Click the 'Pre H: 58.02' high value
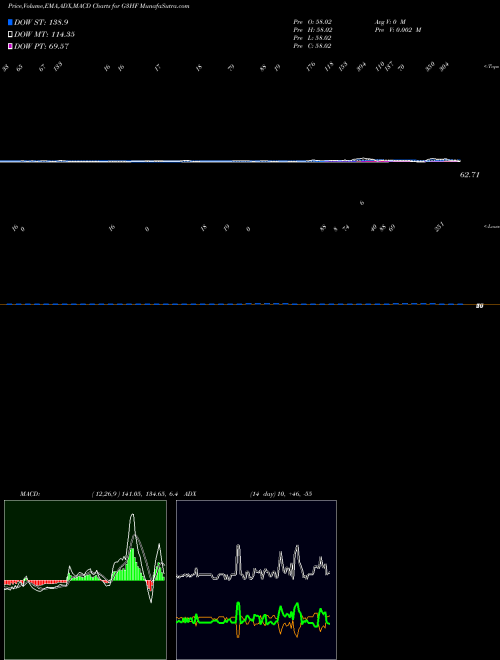This screenshot has width=500, height=660. point(313,30)
